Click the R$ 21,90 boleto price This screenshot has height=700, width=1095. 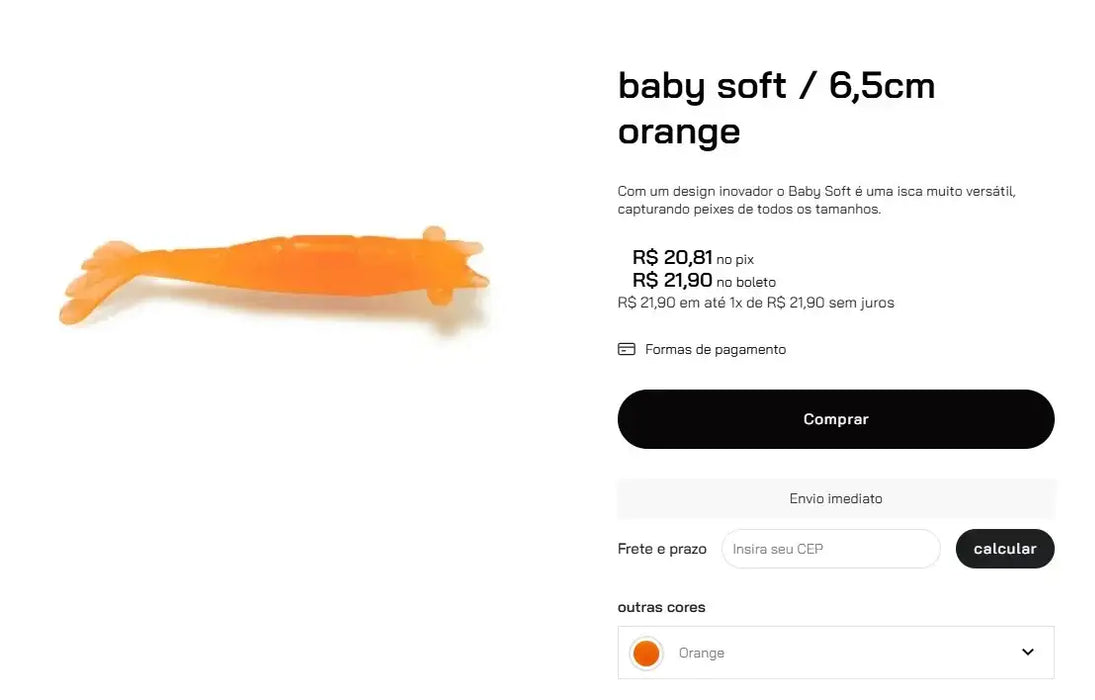(672, 281)
